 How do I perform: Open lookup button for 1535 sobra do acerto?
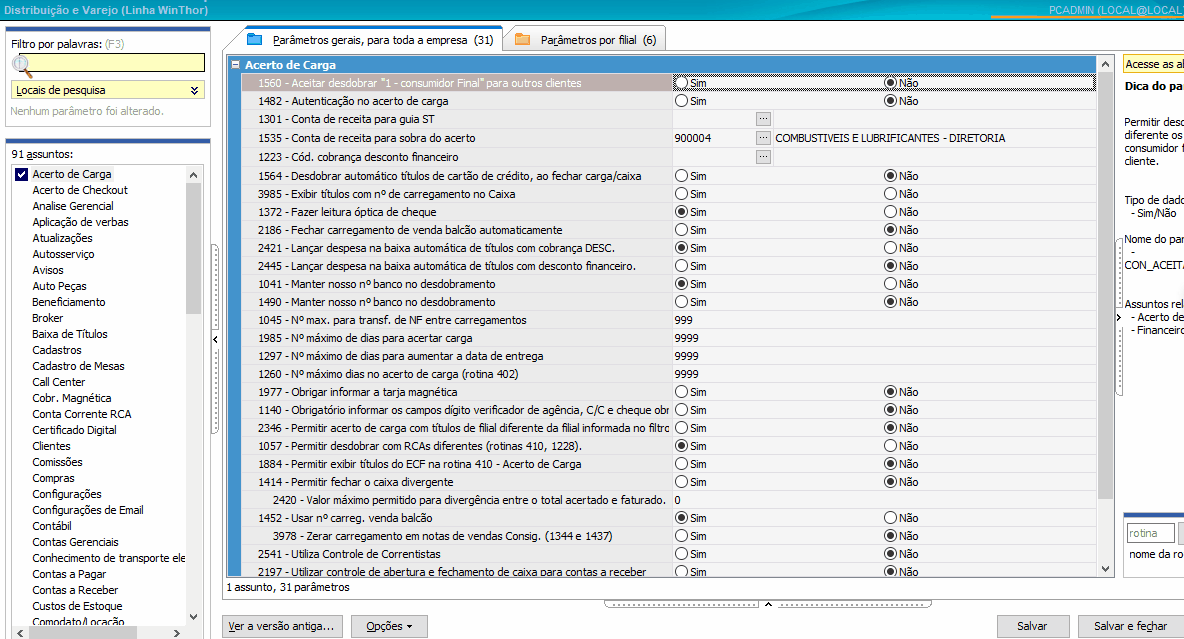pos(763,137)
